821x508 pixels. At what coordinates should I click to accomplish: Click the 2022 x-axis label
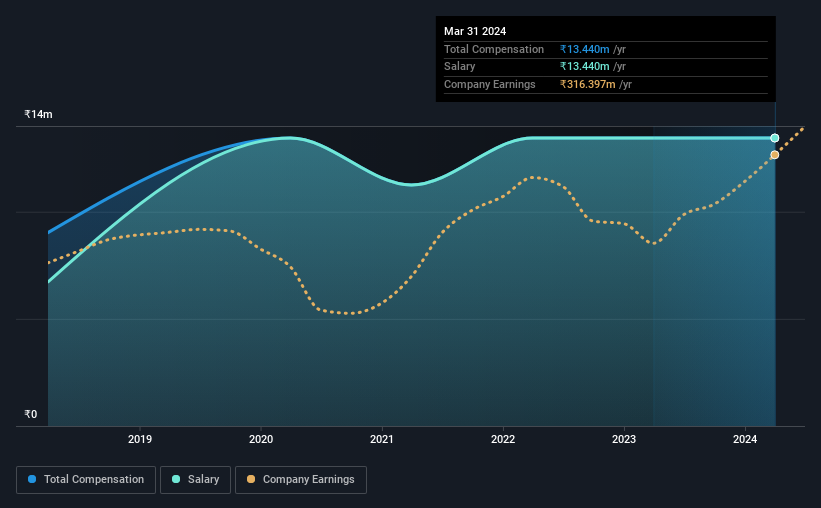coord(503,439)
